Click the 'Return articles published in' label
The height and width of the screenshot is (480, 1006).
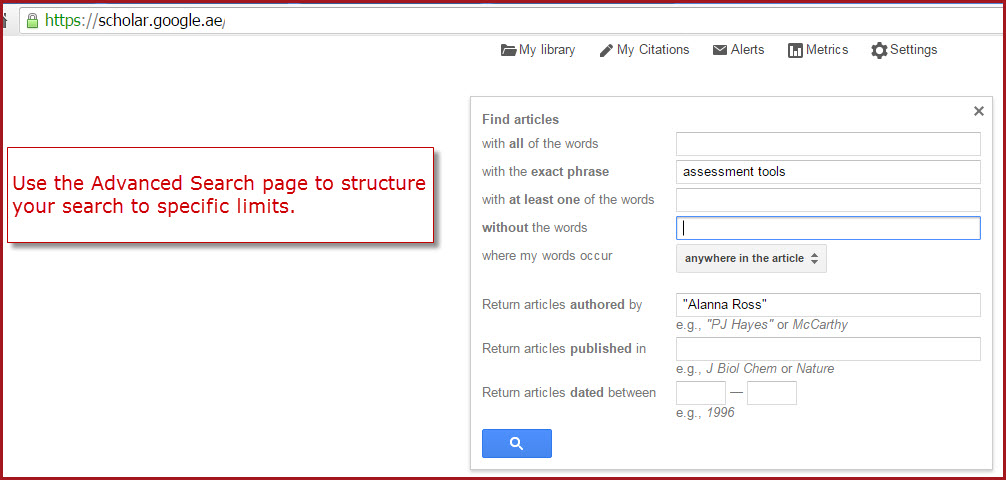[564, 349]
